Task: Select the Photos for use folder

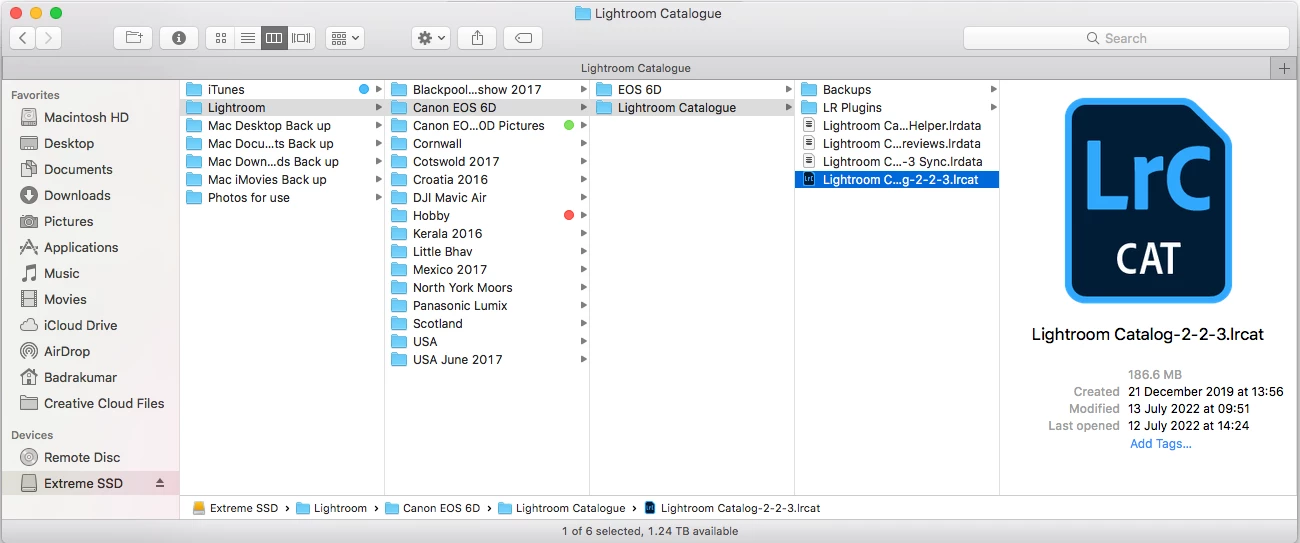Action: coord(248,197)
